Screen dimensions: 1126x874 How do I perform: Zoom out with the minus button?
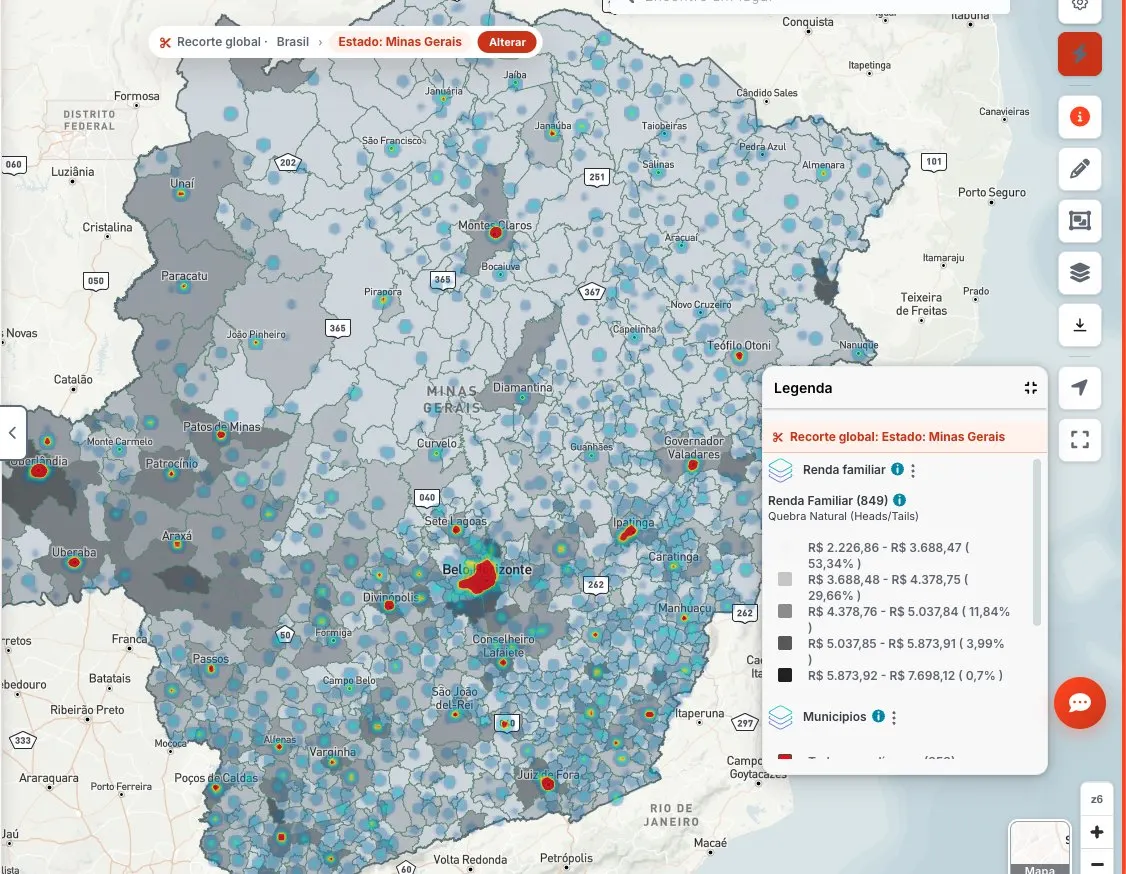[x=1097, y=863]
